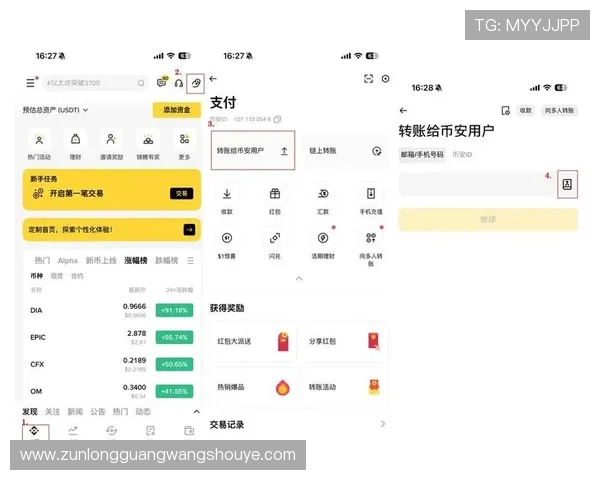This screenshot has width=600, height=480.
Task: Open the messages icon with badge
Action: pos(162,82)
